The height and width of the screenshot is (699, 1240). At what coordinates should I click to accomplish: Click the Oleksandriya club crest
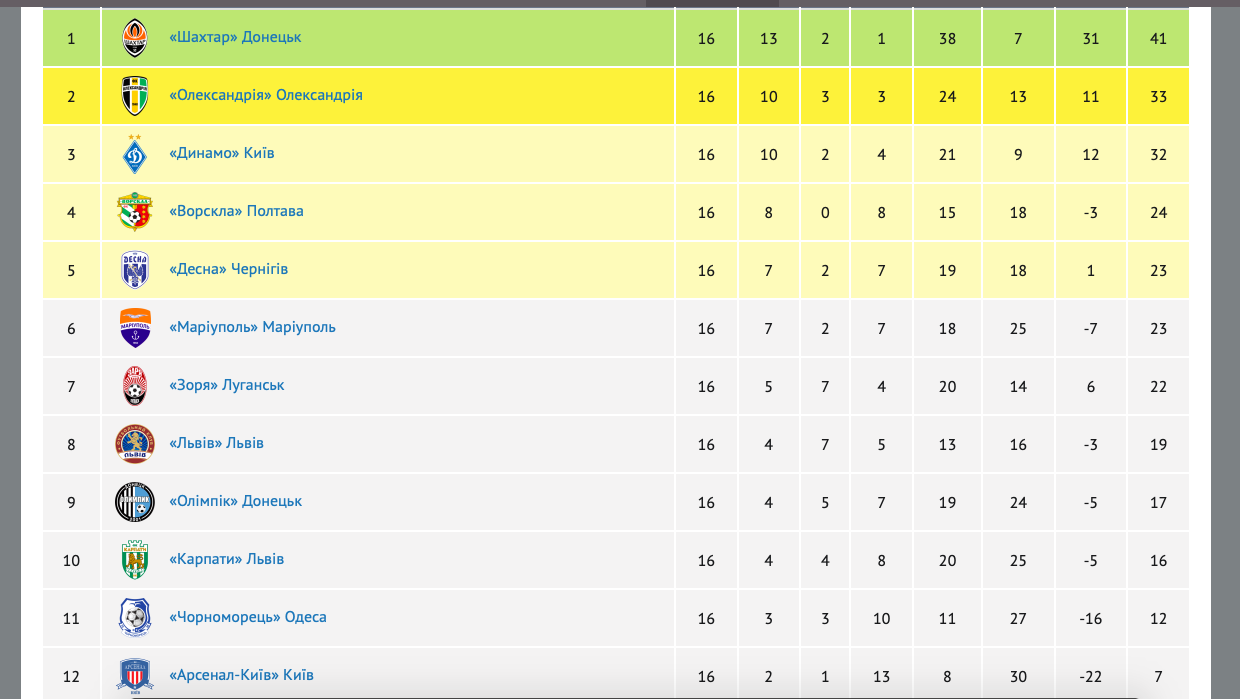pos(135,96)
